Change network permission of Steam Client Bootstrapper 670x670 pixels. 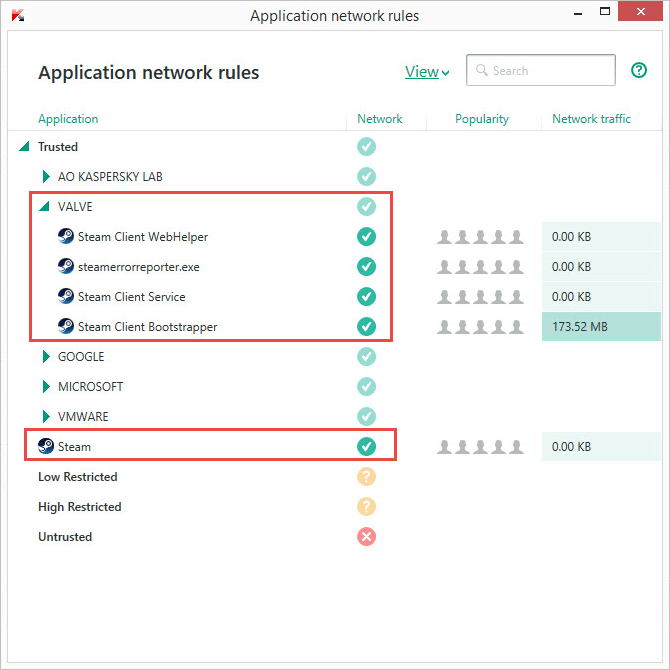[366, 326]
